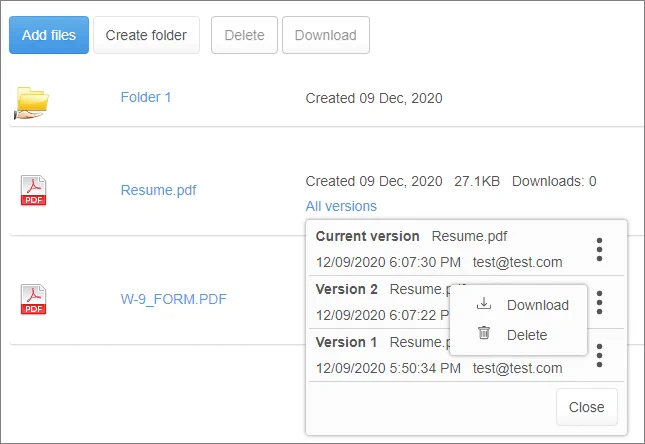The width and height of the screenshot is (645, 444).
Task: Click the toolbar Download button
Action: [x=326, y=35]
